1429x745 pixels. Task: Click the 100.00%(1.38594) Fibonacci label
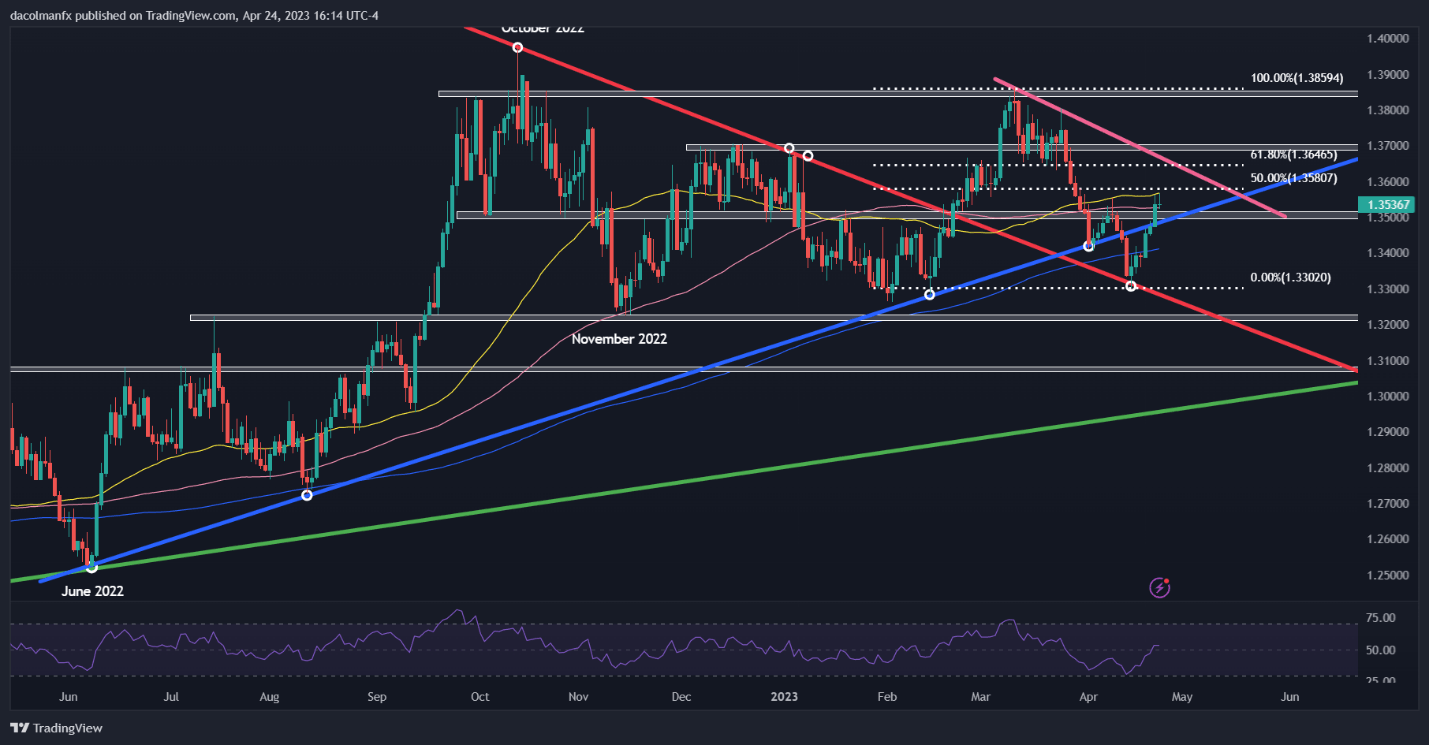[x=1296, y=77]
